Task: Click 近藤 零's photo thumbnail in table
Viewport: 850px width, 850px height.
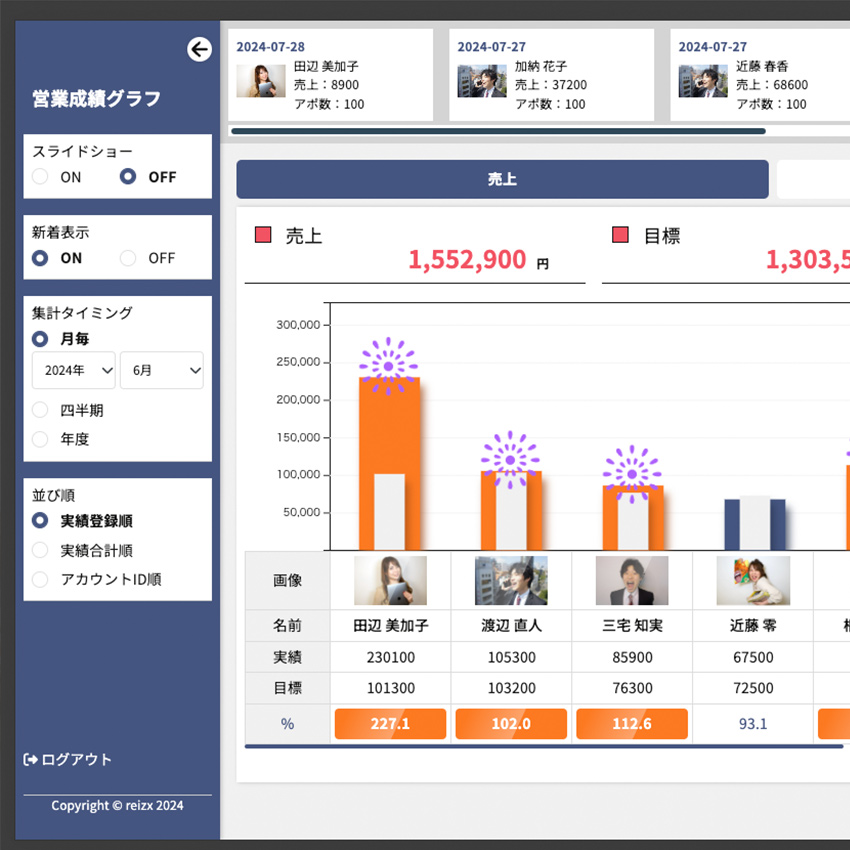Action: click(x=753, y=581)
